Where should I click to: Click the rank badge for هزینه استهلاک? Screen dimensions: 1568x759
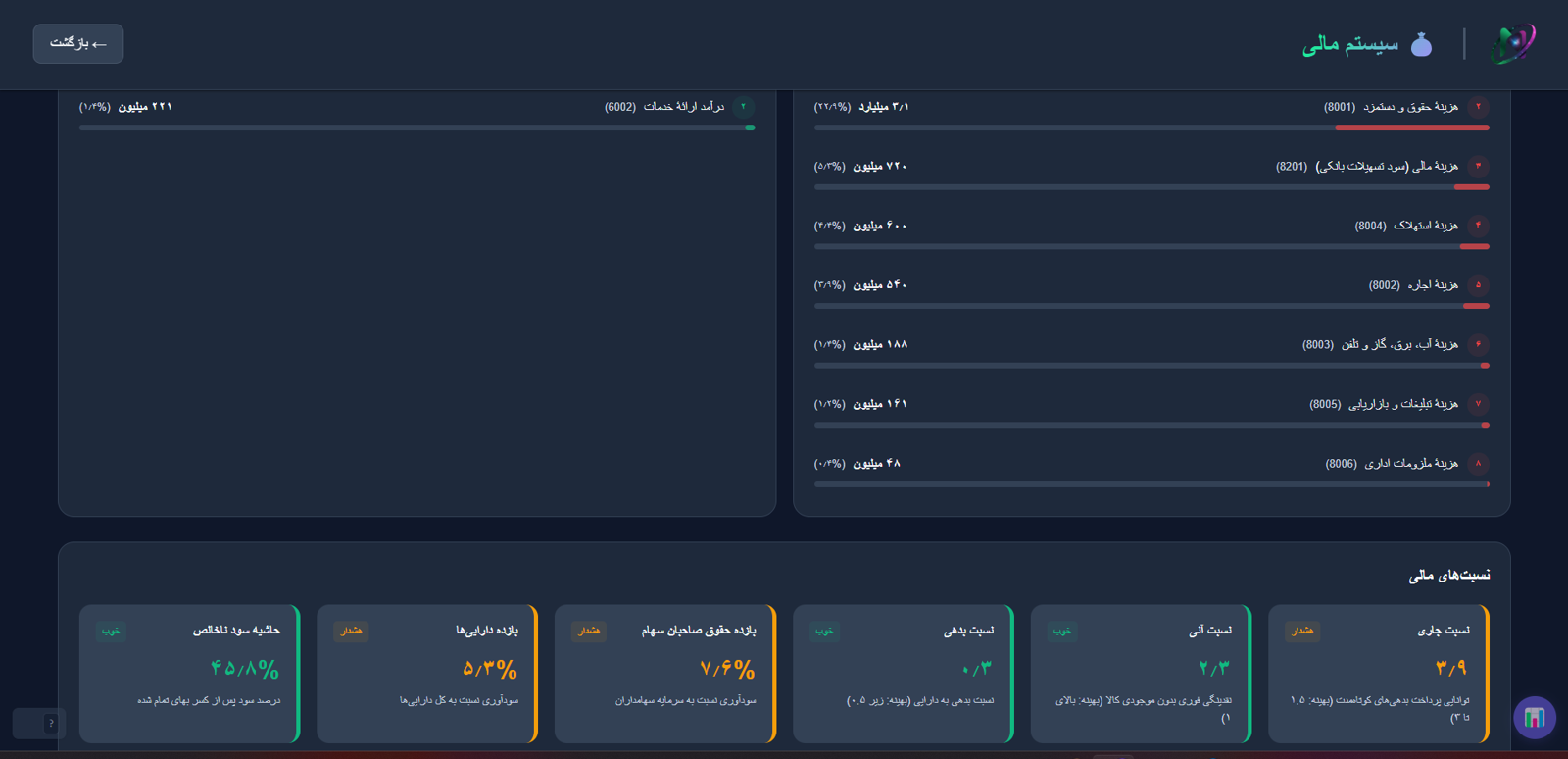pyautogui.click(x=1478, y=226)
